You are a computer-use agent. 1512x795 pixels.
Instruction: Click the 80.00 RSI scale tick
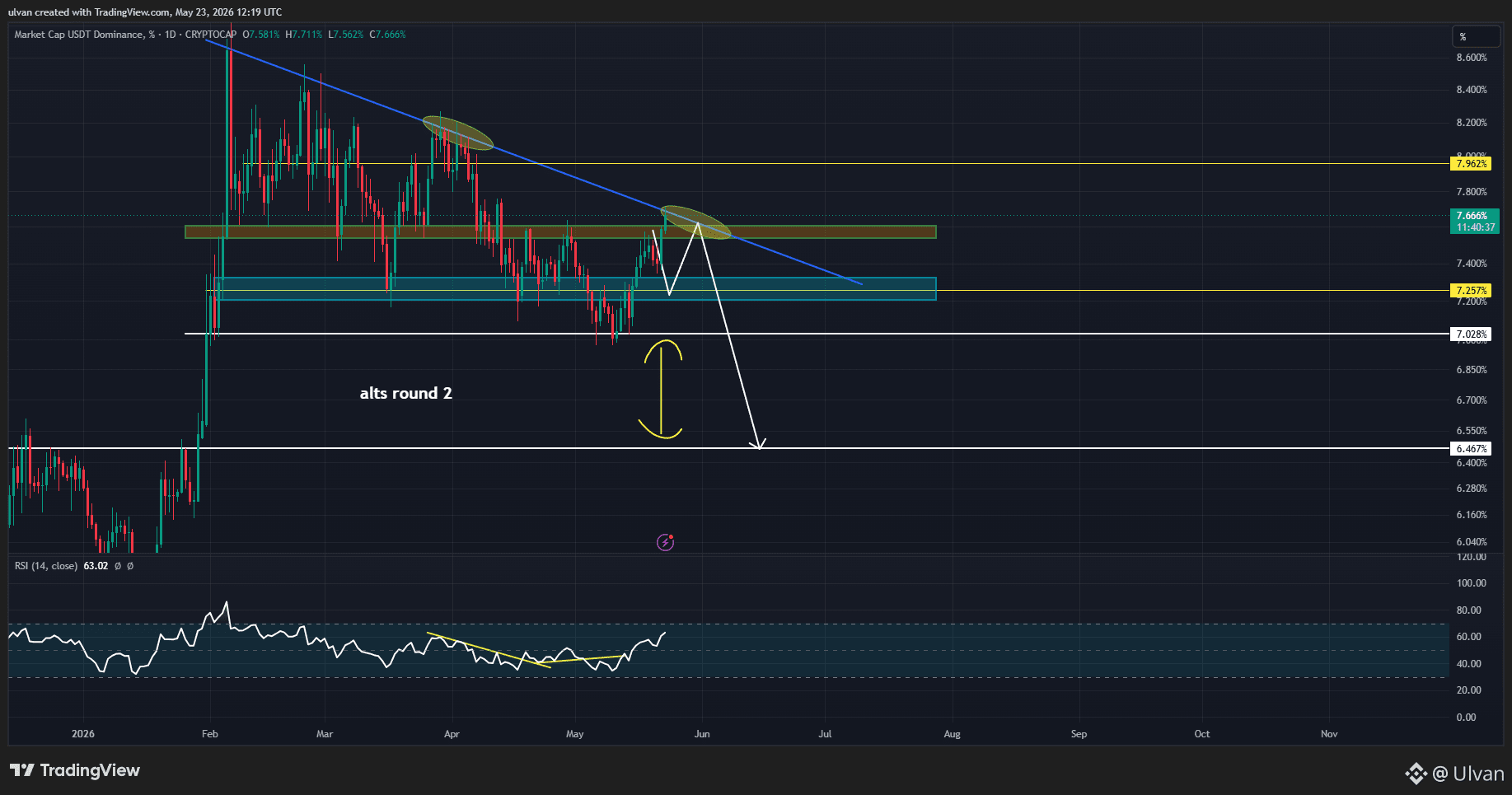point(1469,610)
